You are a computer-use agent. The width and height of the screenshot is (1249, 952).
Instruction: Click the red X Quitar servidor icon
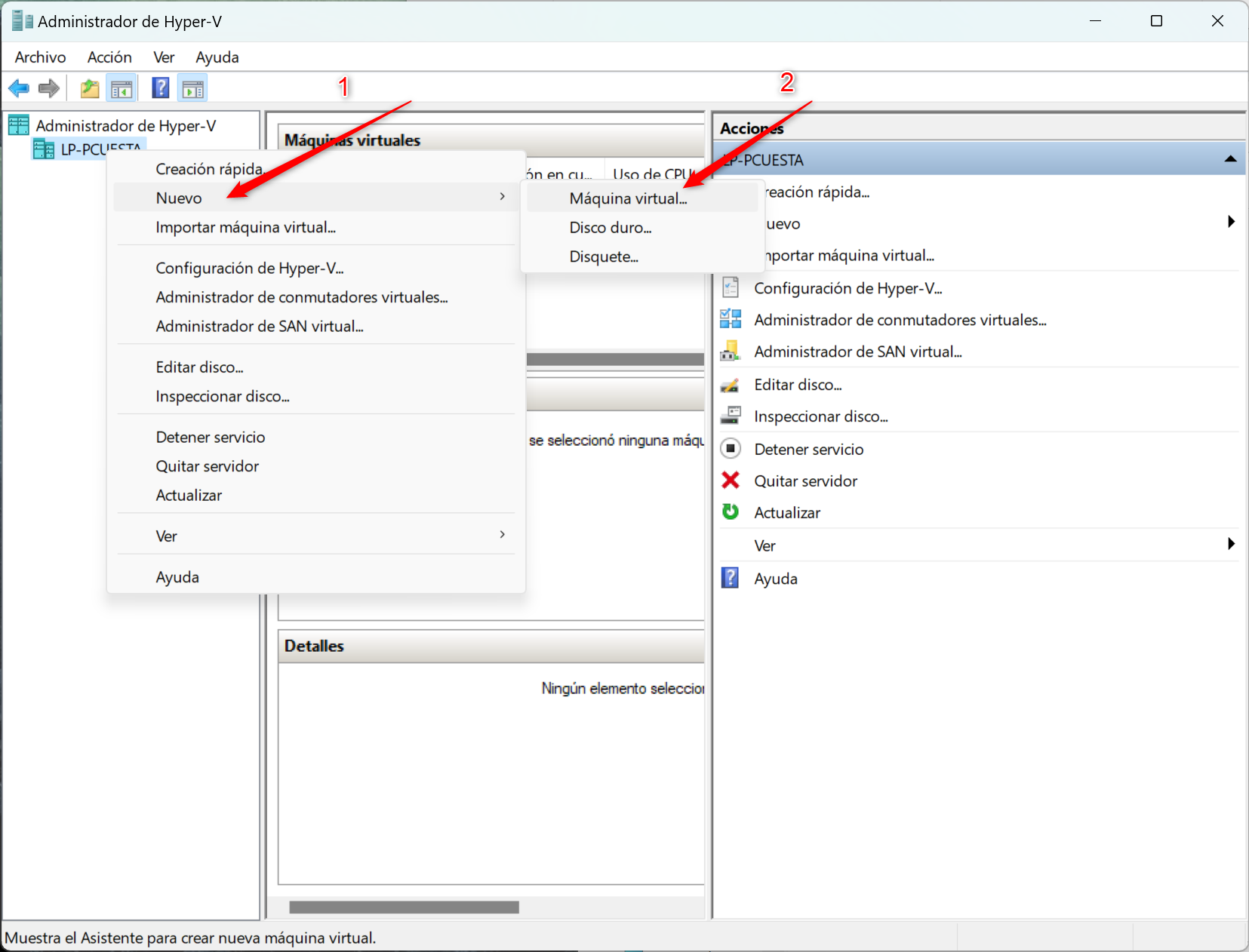coord(731,481)
